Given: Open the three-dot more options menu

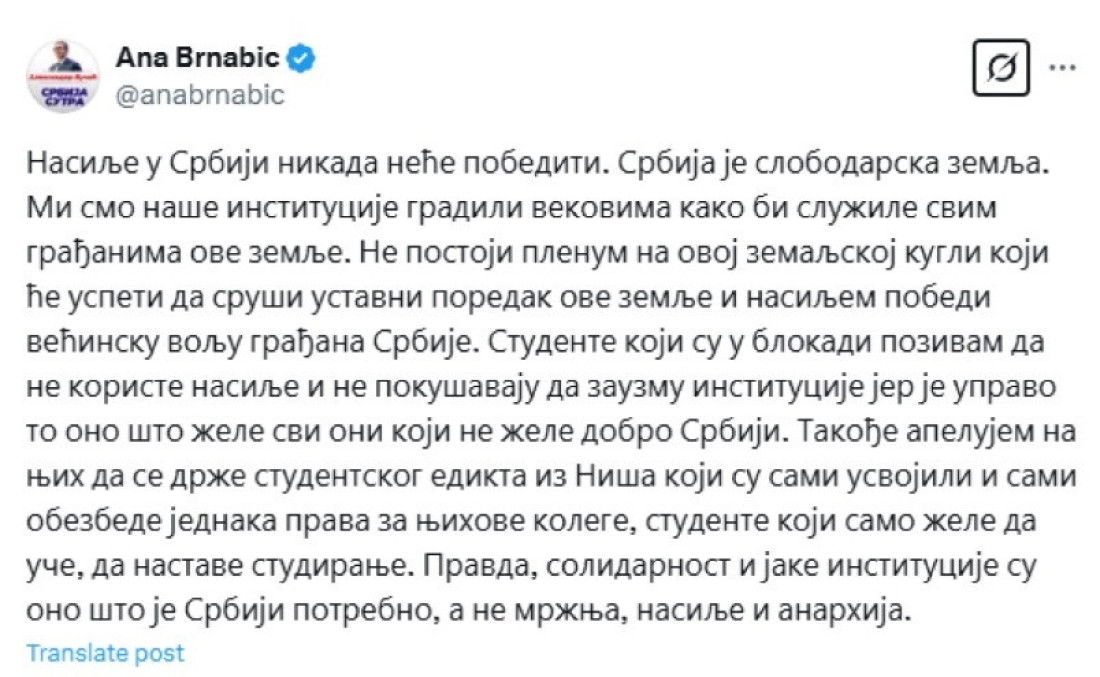Looking at the screenshot, I should 1061,68.
